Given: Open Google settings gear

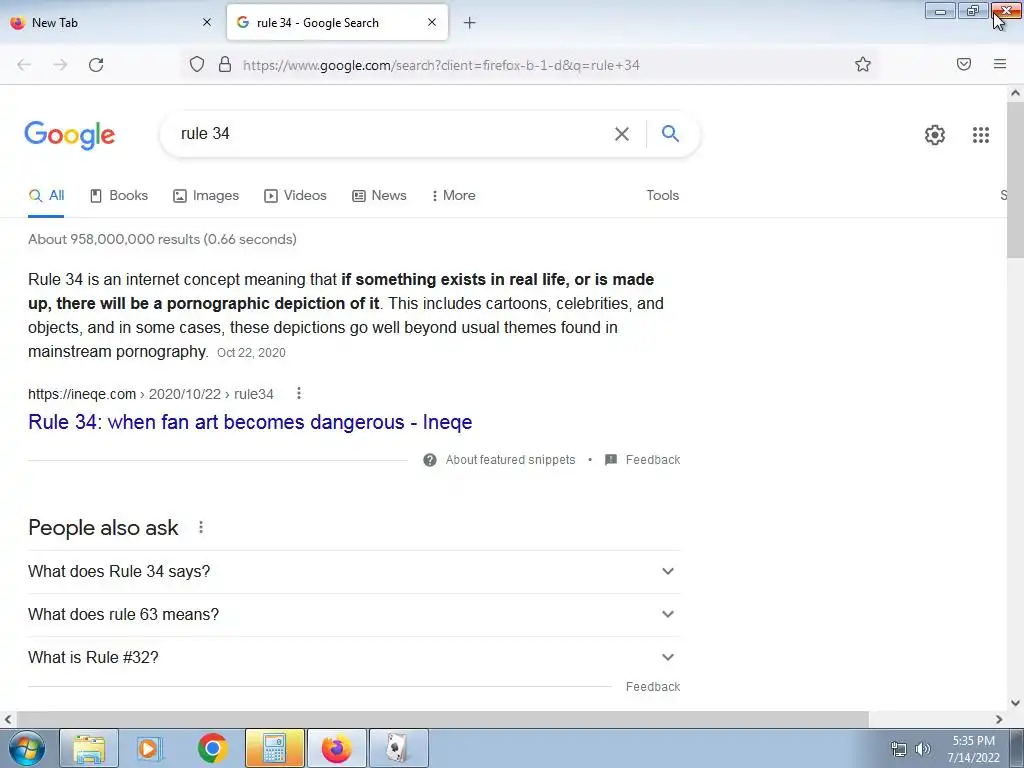Looking at the screenshot, I should tap(935, 135).
